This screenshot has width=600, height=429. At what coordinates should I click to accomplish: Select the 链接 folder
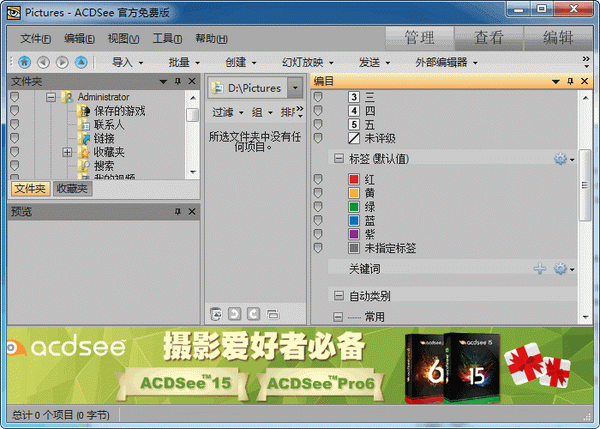(x=96, y=138)
